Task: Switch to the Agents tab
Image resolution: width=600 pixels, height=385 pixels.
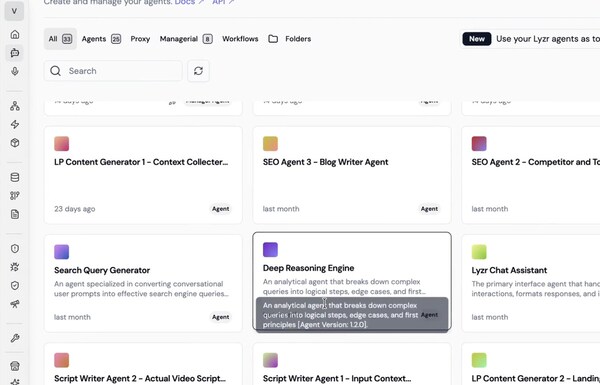Action: click(x=101, y=39)
